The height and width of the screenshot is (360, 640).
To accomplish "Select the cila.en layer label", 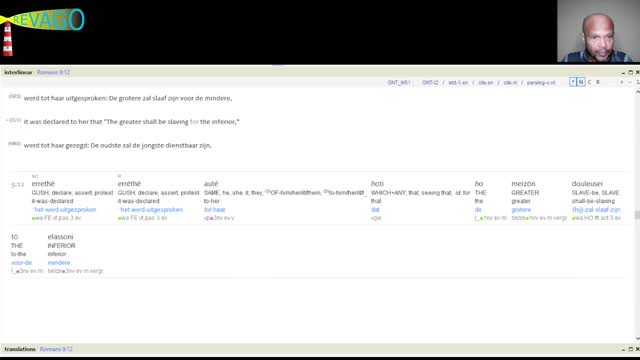I will (485, 82).
